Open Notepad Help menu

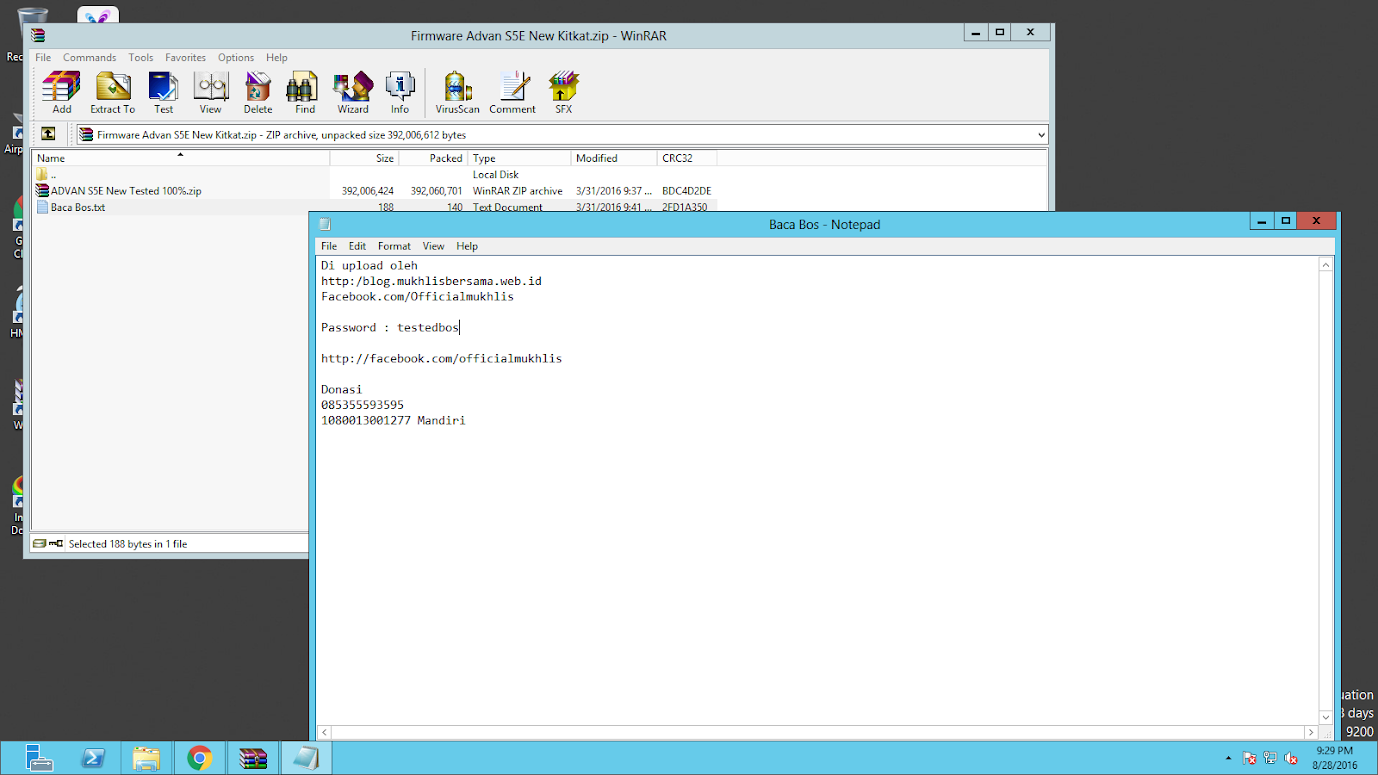(467, 246)
